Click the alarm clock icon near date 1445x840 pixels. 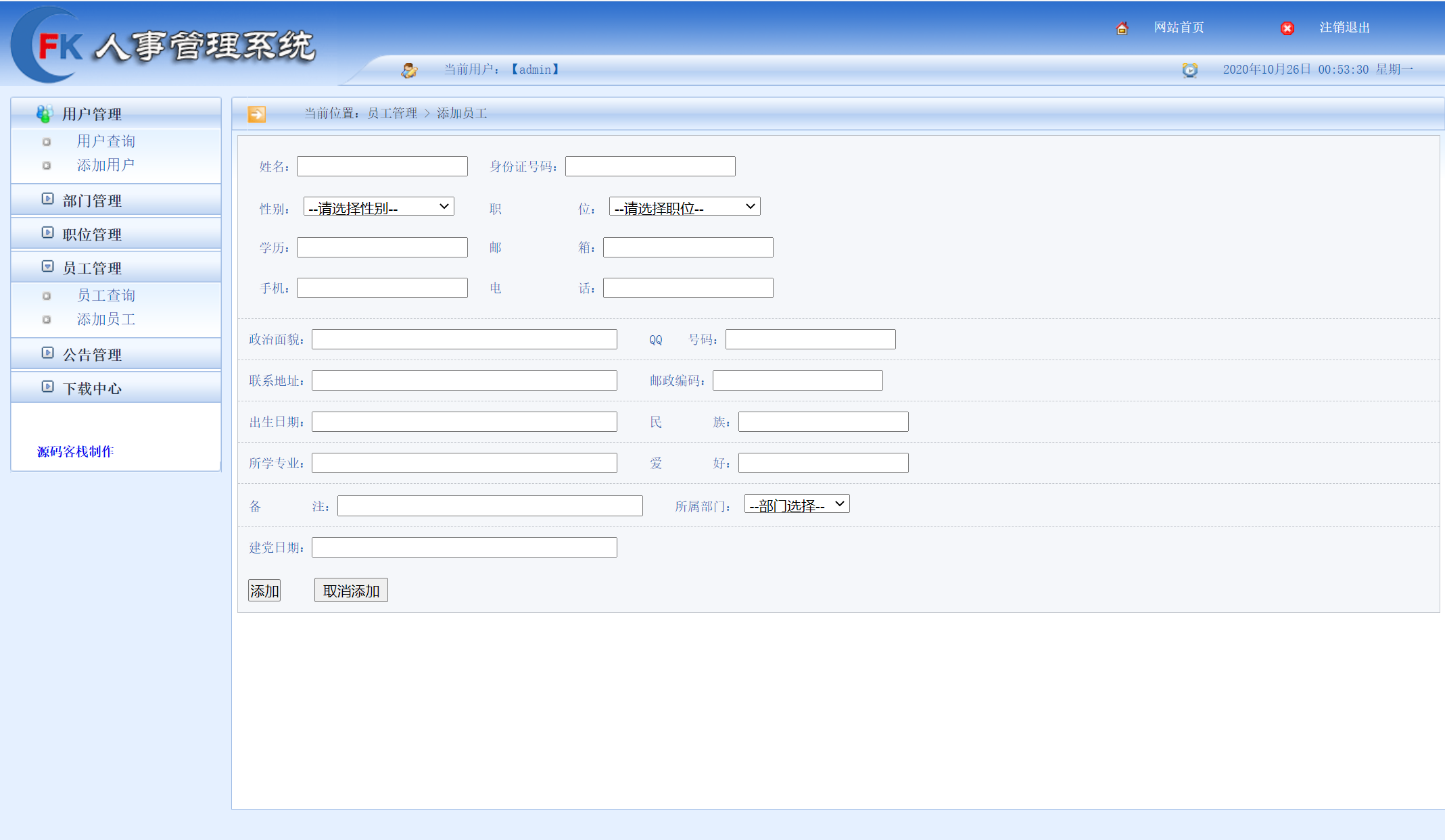tap(1189, 70)
